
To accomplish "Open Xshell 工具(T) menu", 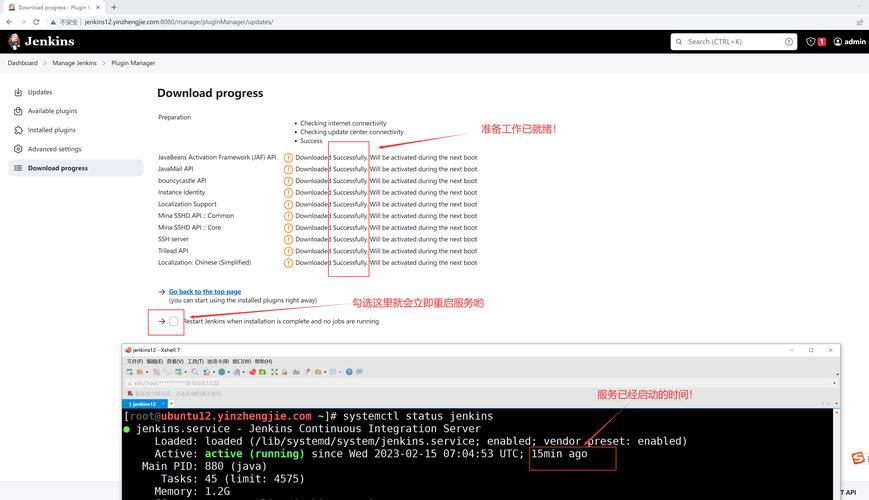I will pyautogui.click(x=195, y=361).
